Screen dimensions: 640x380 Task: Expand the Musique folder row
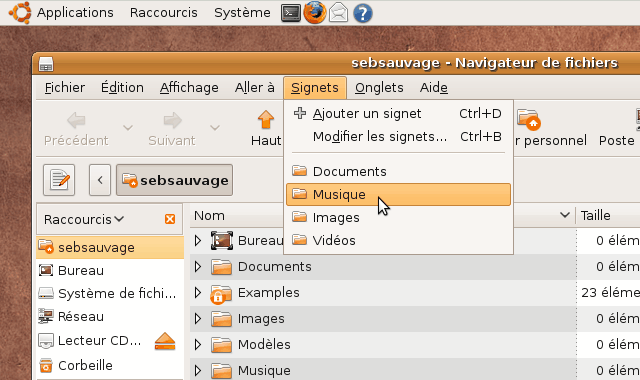point(198,371)
